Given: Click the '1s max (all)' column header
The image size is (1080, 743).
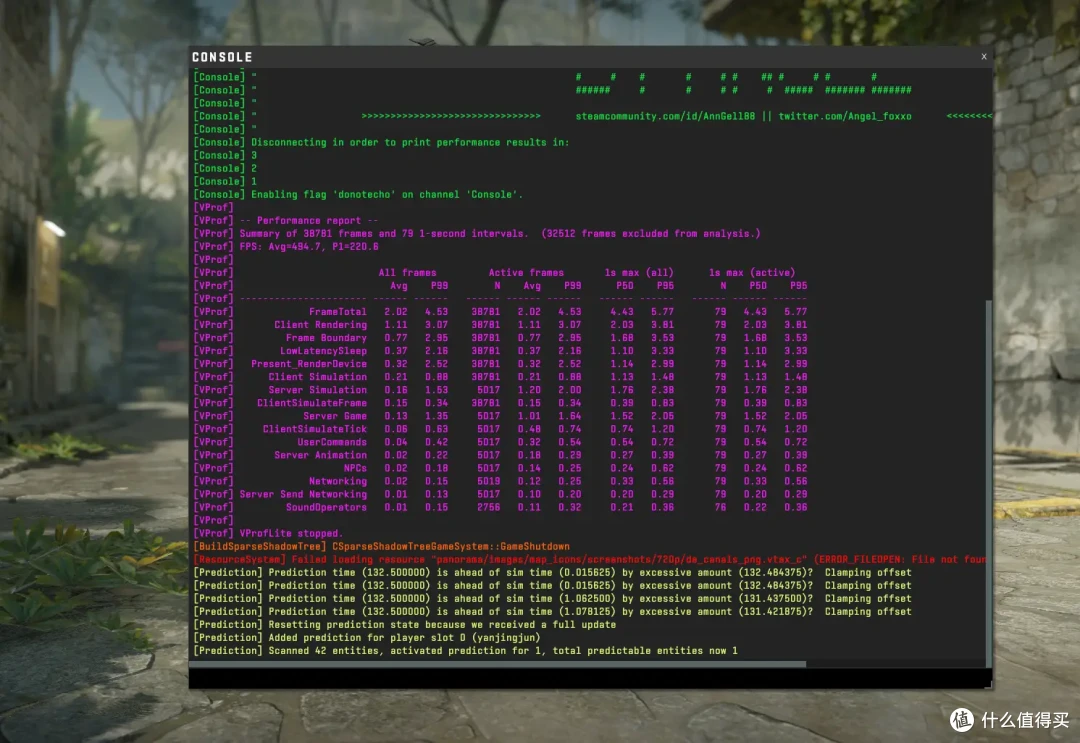Looking at the screenshot, I should pos(638,273).
